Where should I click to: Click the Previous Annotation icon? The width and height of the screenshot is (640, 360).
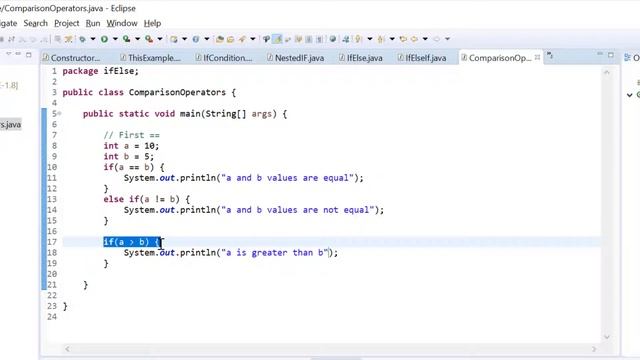[381, 39]
